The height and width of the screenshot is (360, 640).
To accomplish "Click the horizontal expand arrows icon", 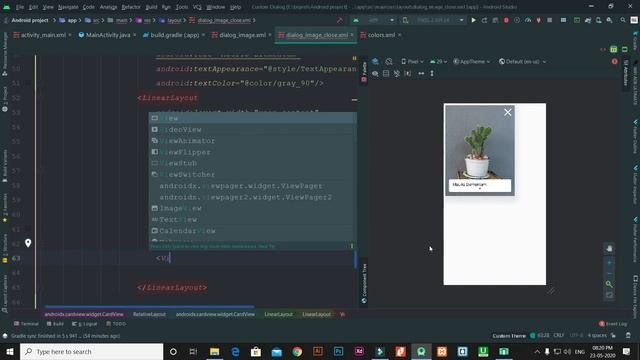I will coord(421,73).
